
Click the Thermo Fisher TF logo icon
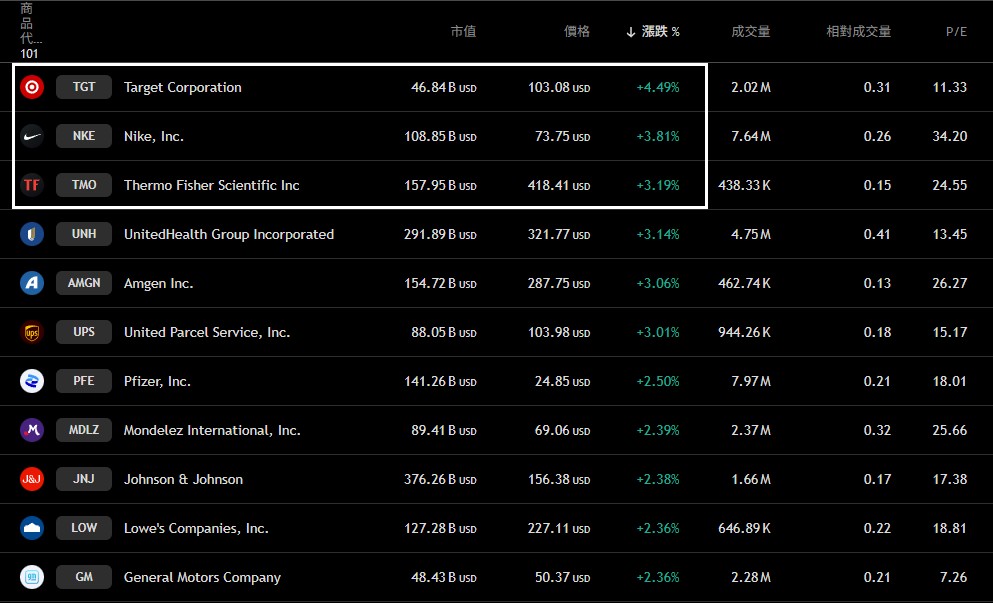click(x=32, y=185)
